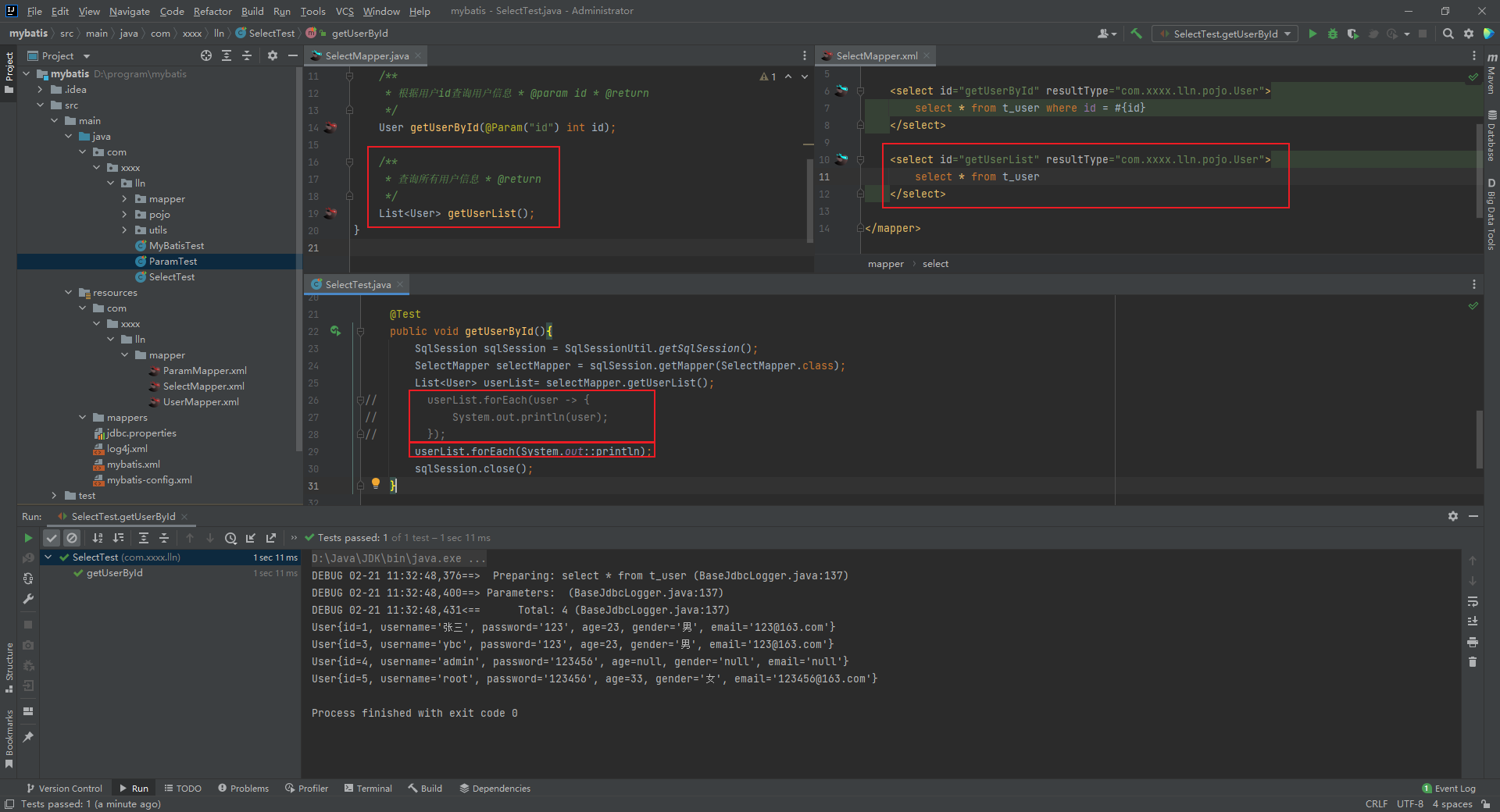
Task: Start a debug session with the bug icon
Action: (1333, 34)
